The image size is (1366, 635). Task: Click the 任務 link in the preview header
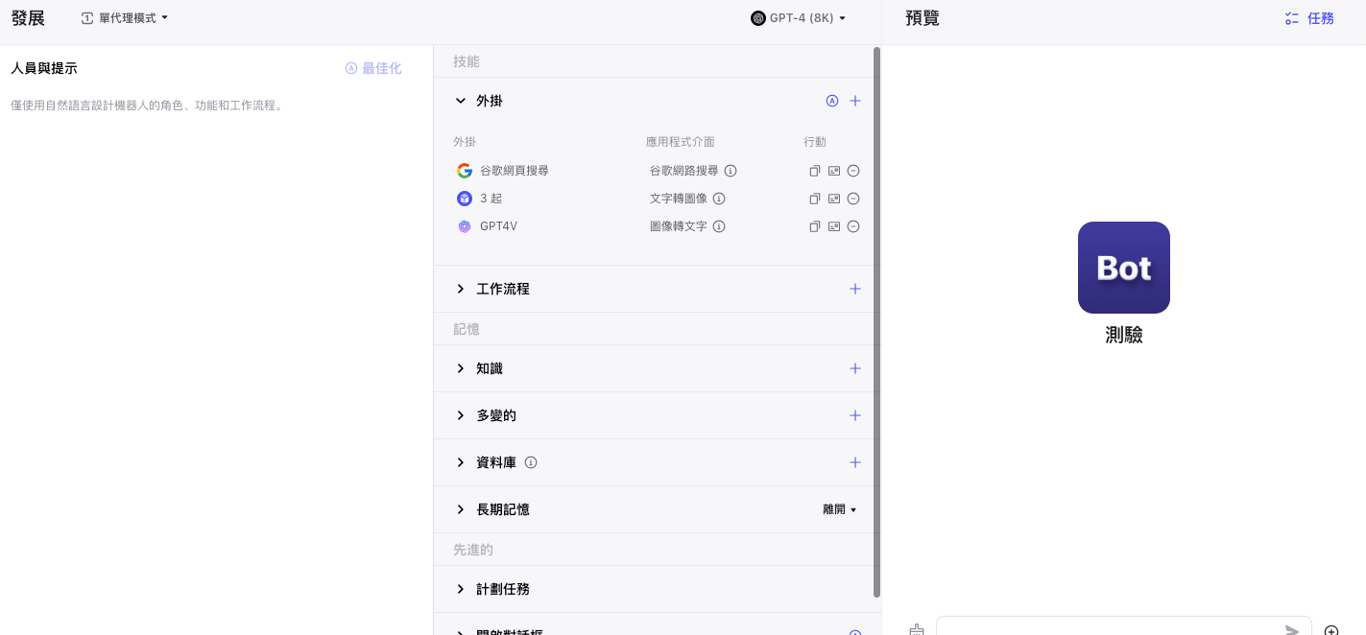click(x=1309, y=18)
